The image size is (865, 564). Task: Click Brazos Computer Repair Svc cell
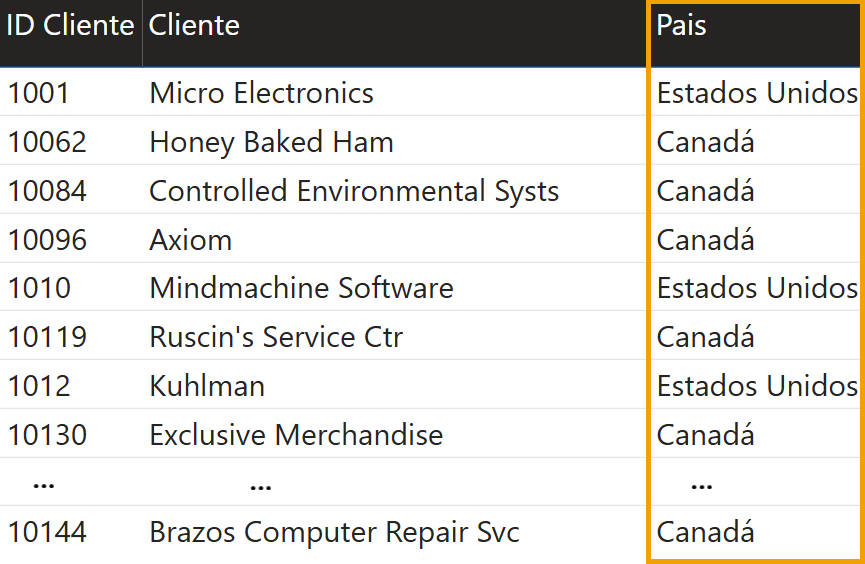(334, 532)
